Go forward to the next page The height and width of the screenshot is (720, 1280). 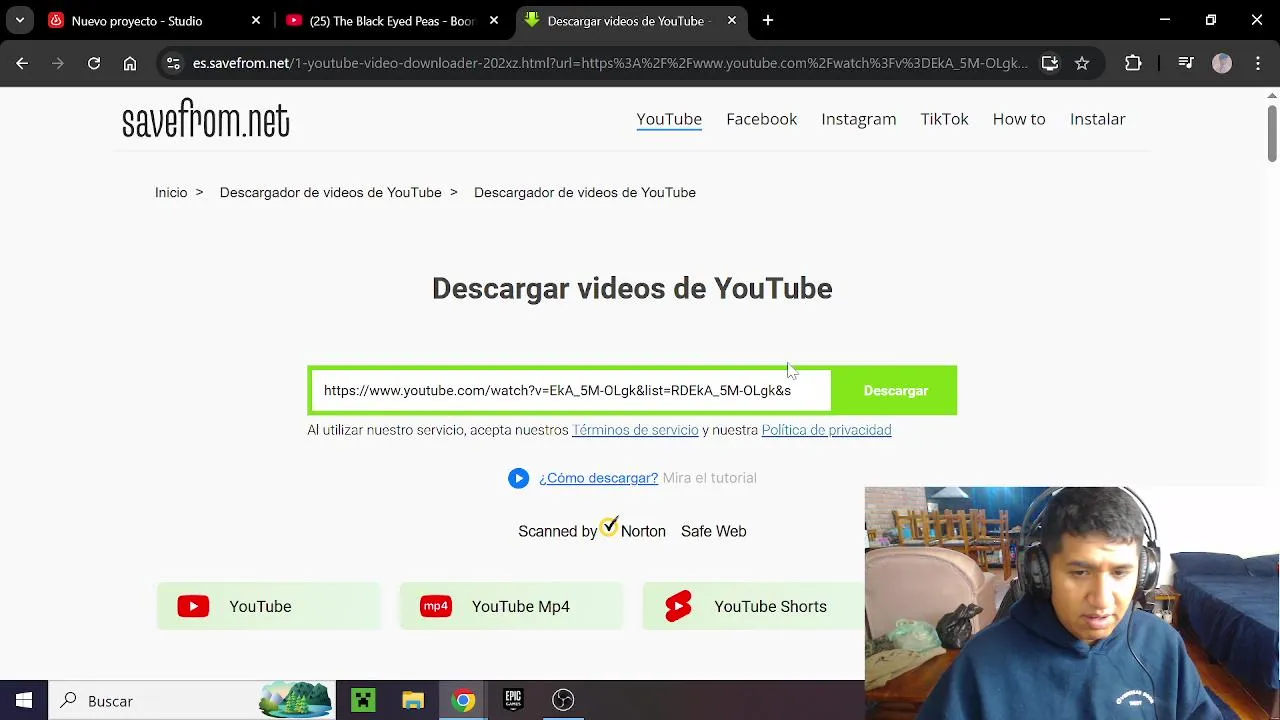[x=58, y=63]
